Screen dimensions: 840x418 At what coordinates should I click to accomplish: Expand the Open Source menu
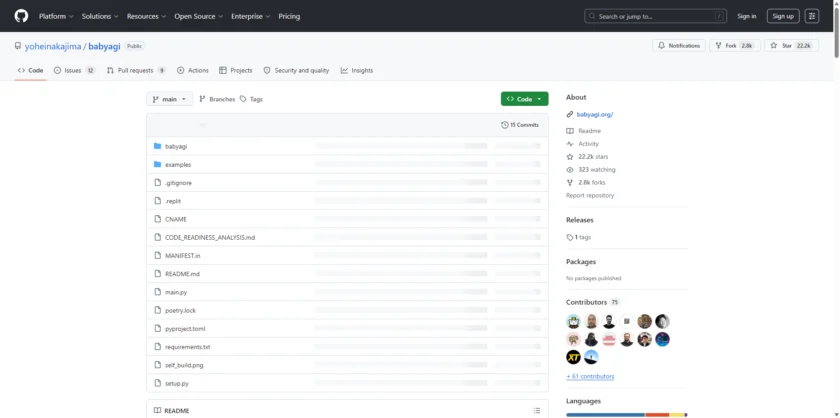click(x=198, y=16)
